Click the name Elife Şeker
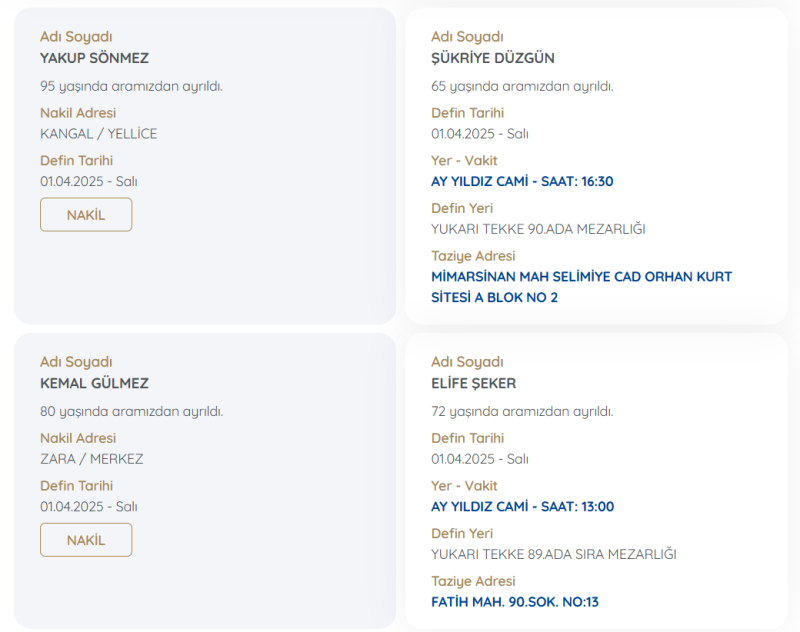800x632 pixels. 474,383
